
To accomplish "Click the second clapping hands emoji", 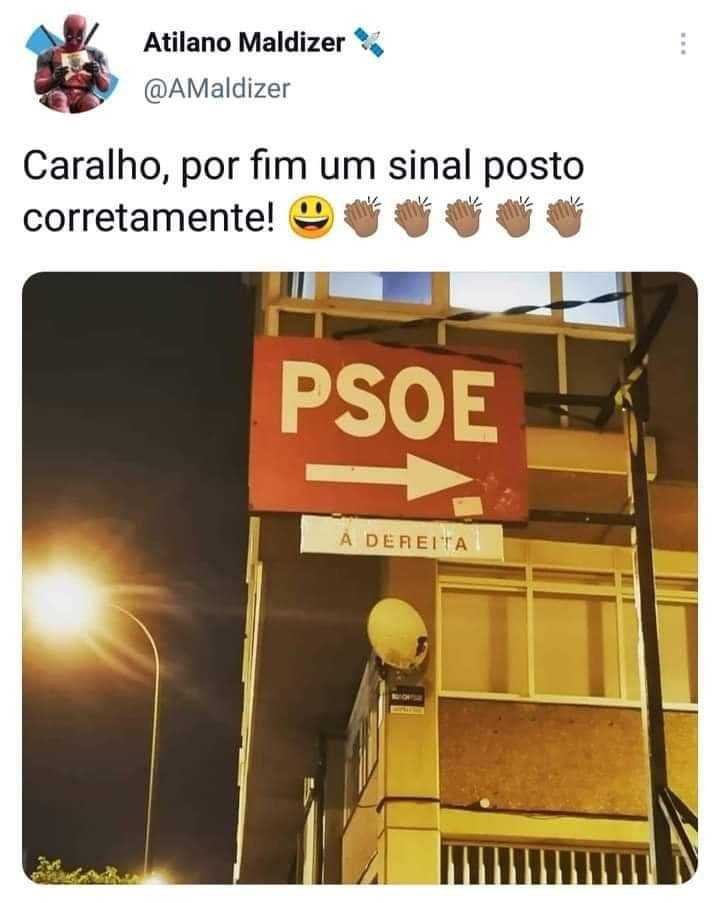I will click(x=412, y=217).
